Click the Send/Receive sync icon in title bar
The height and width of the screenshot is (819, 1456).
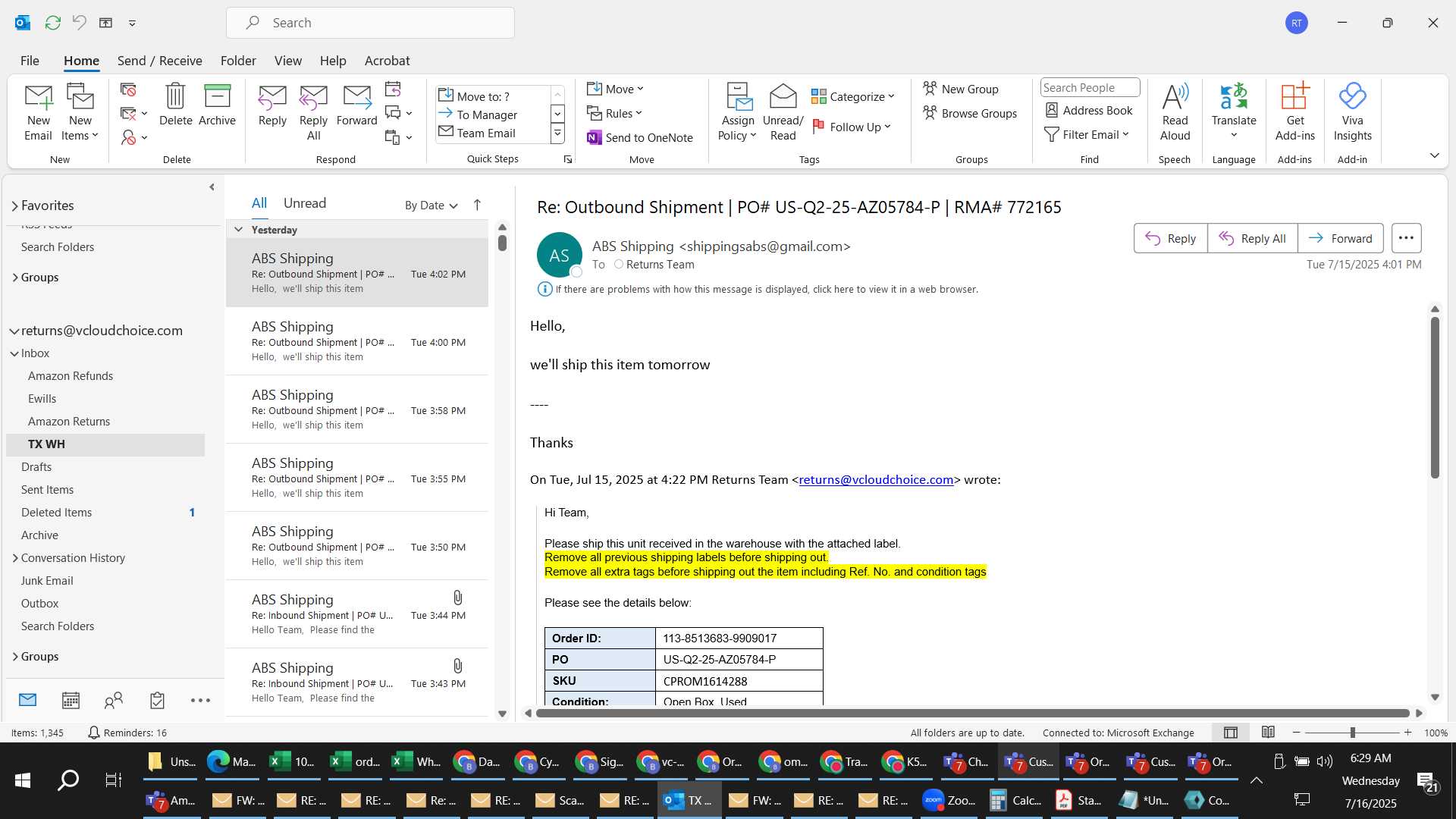(52, 23)
